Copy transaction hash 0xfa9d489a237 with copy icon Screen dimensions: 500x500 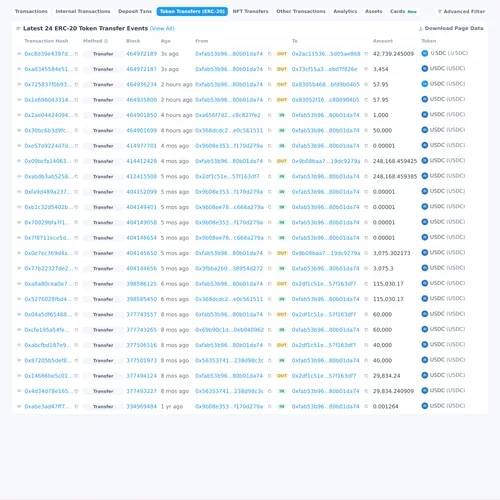[x=76, y=192]
